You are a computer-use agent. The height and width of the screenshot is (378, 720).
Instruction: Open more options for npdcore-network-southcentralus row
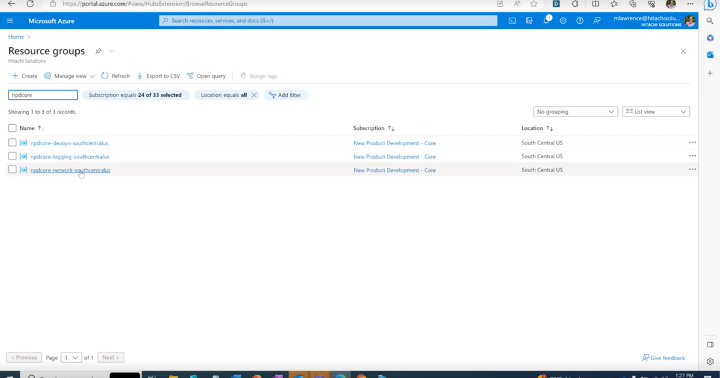click(x=692, y=169)
